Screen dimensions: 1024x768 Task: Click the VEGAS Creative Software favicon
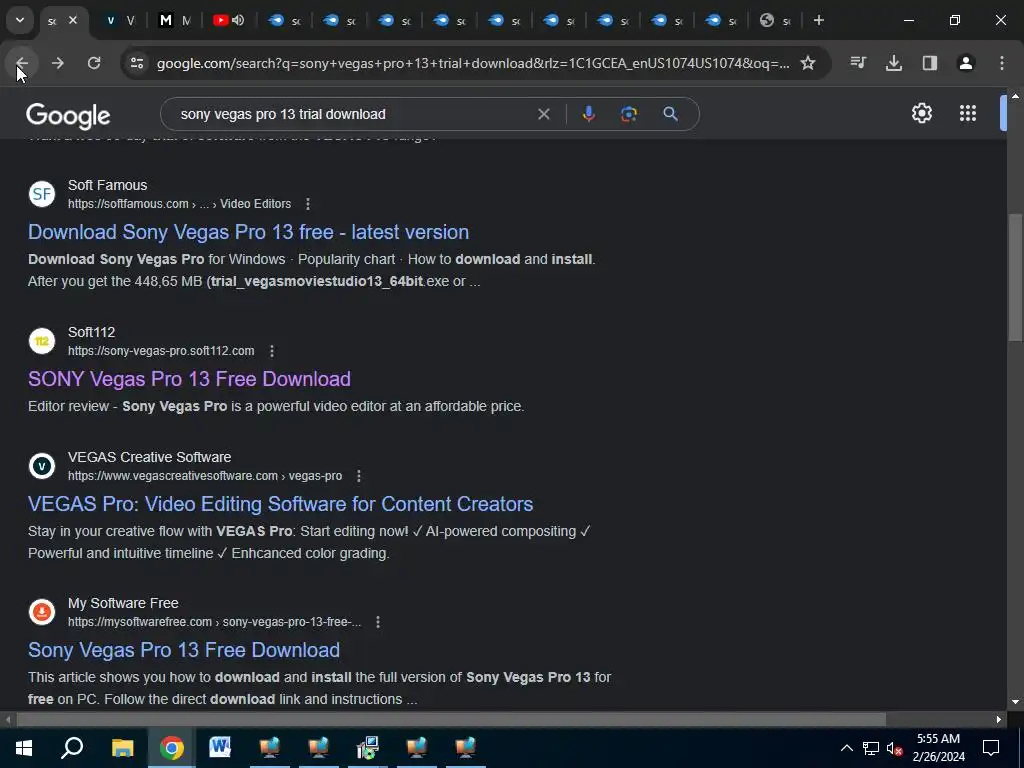(42, 466)
